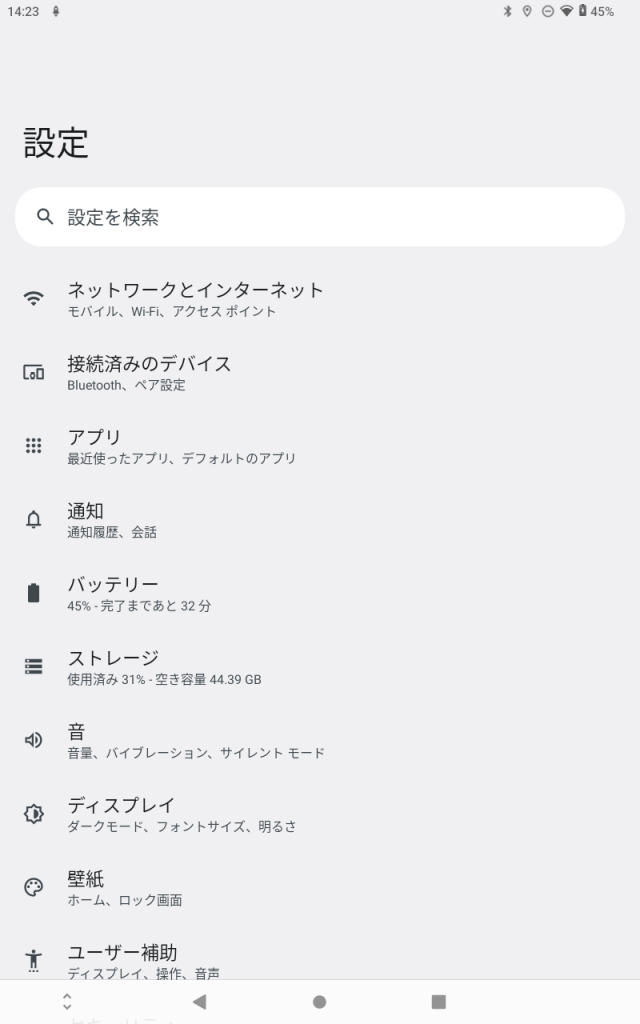Tap the apps grid icon
640x1024 pixels.
click(34, 446)
